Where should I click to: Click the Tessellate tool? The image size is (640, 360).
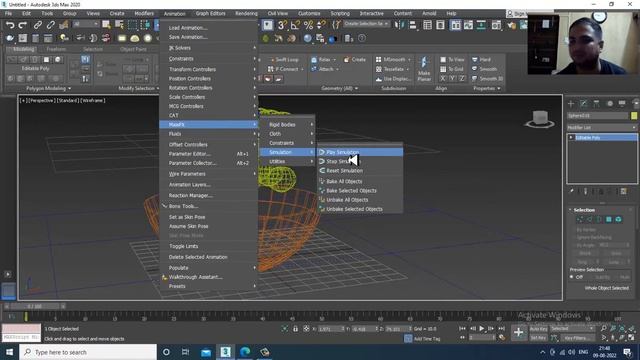click(392, 69)
